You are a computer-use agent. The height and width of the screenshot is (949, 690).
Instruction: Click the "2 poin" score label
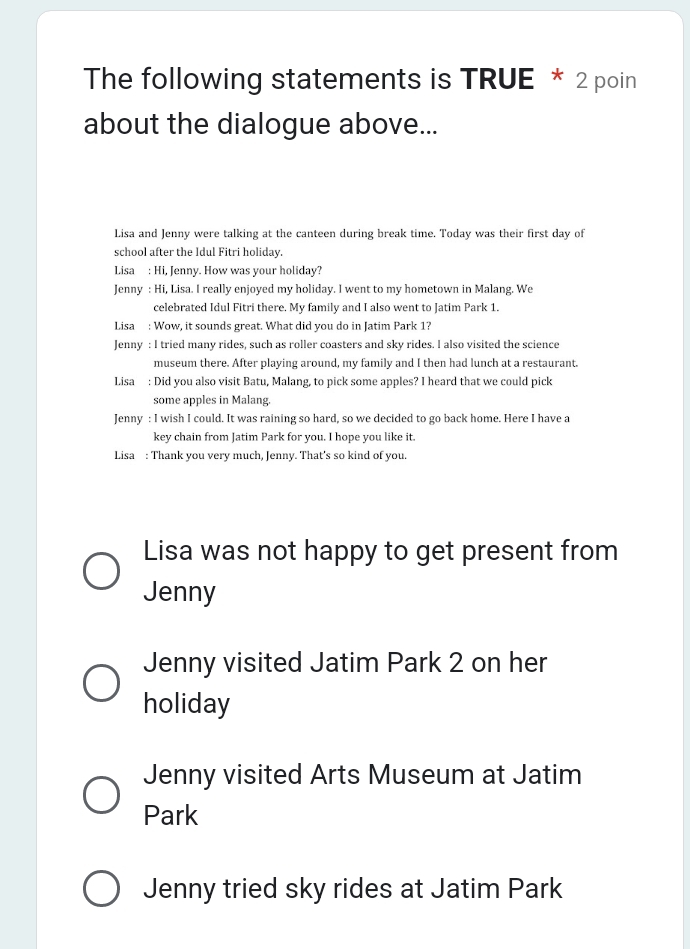(x=606, y=80)
